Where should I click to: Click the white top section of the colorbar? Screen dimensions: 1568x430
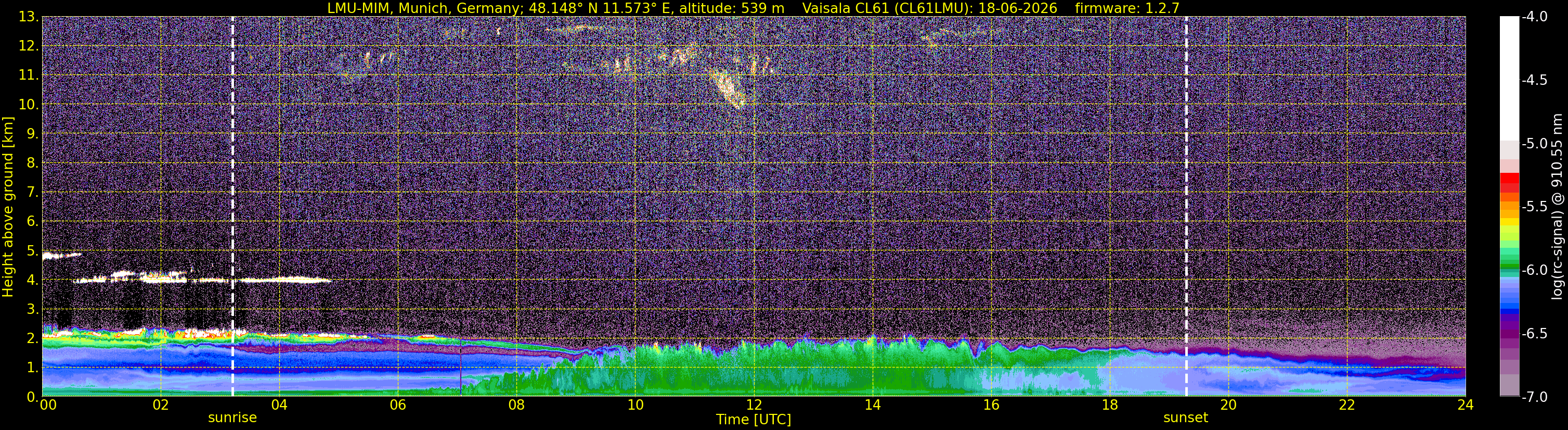(1509, 79)
